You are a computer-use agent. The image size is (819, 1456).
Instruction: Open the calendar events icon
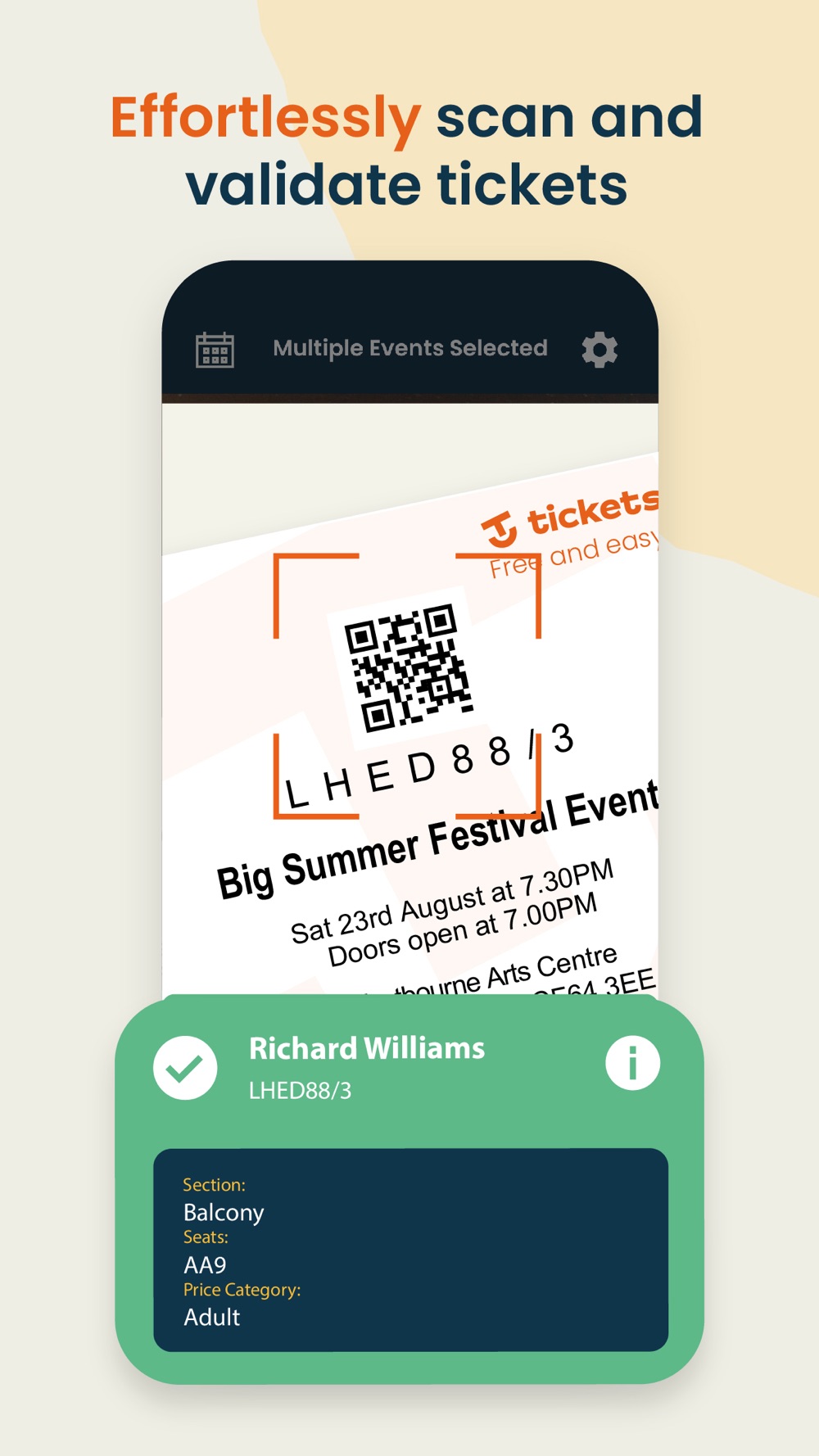click(x=215, y=350)
